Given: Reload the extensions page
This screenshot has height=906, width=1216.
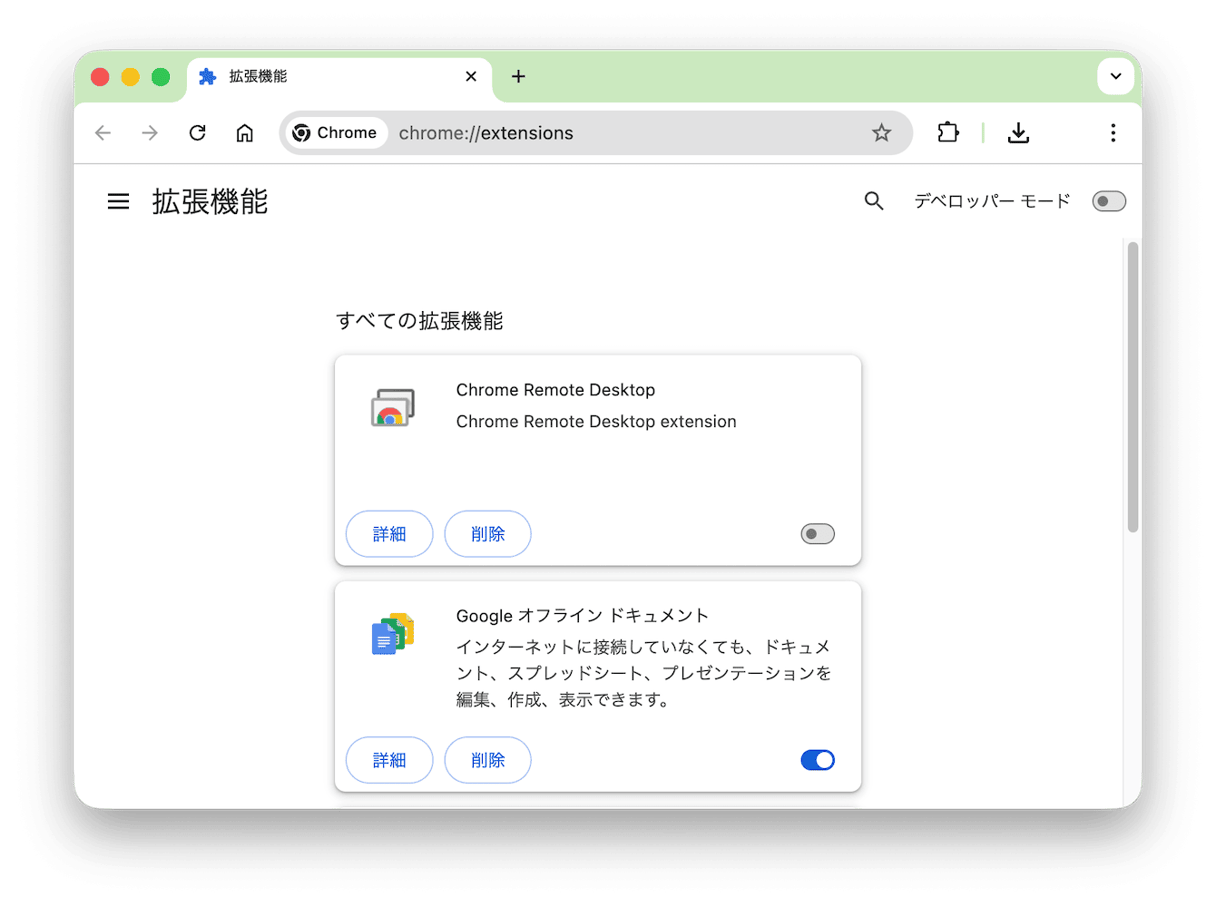Looking at the screenshot, I should tap(197, 132).
